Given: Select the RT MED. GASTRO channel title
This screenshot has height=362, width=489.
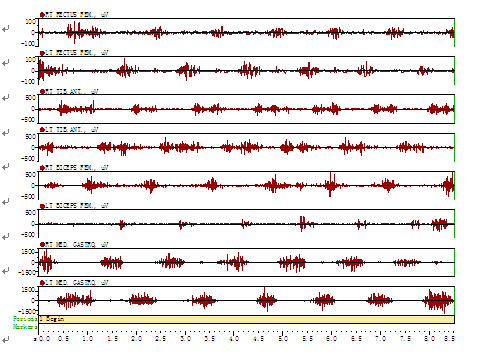Looking at the screenshot, I should (x=77, y=245).
